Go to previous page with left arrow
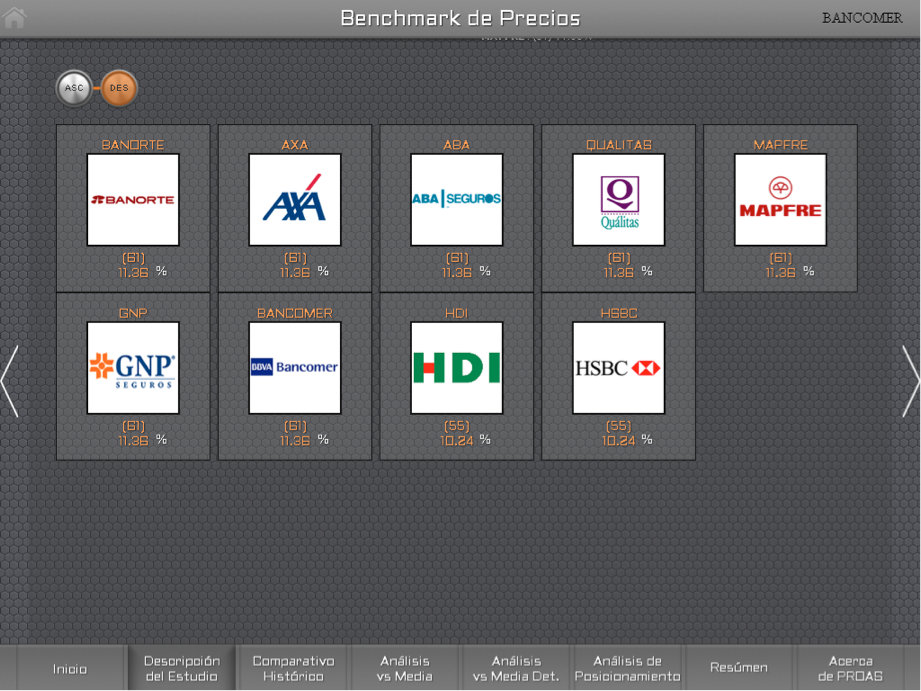The width and height of the screenshot is (921, 691). pyautogui.click(x=10, y=381)
